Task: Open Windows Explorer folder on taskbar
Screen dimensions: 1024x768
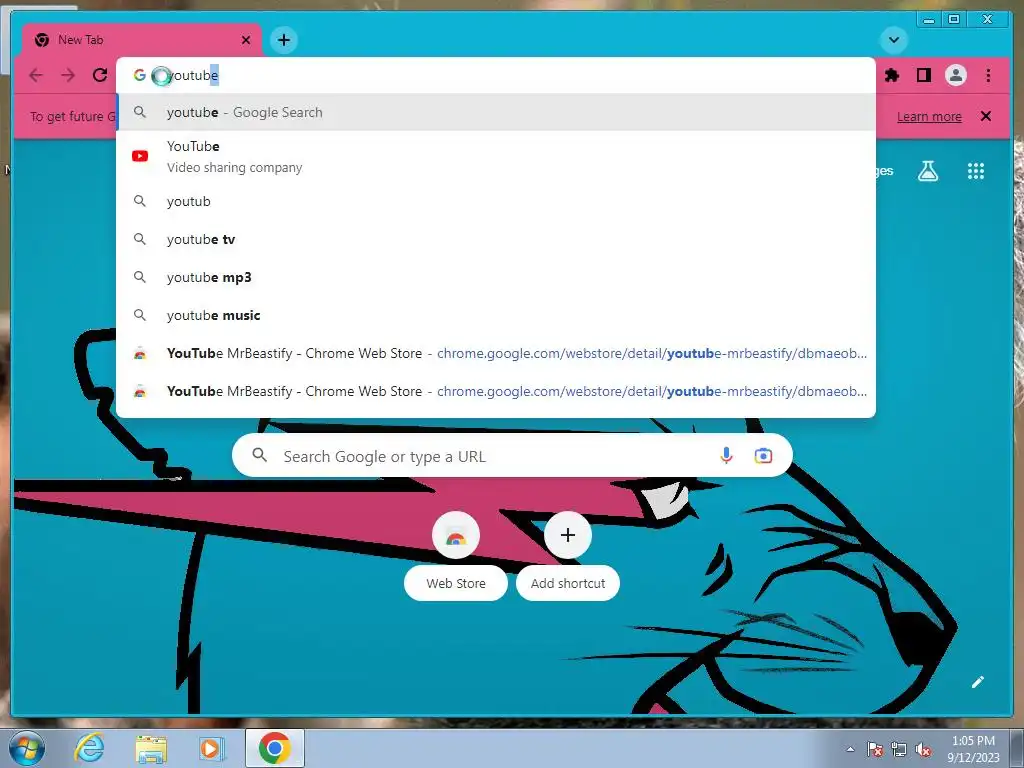Action: [151, 748]
